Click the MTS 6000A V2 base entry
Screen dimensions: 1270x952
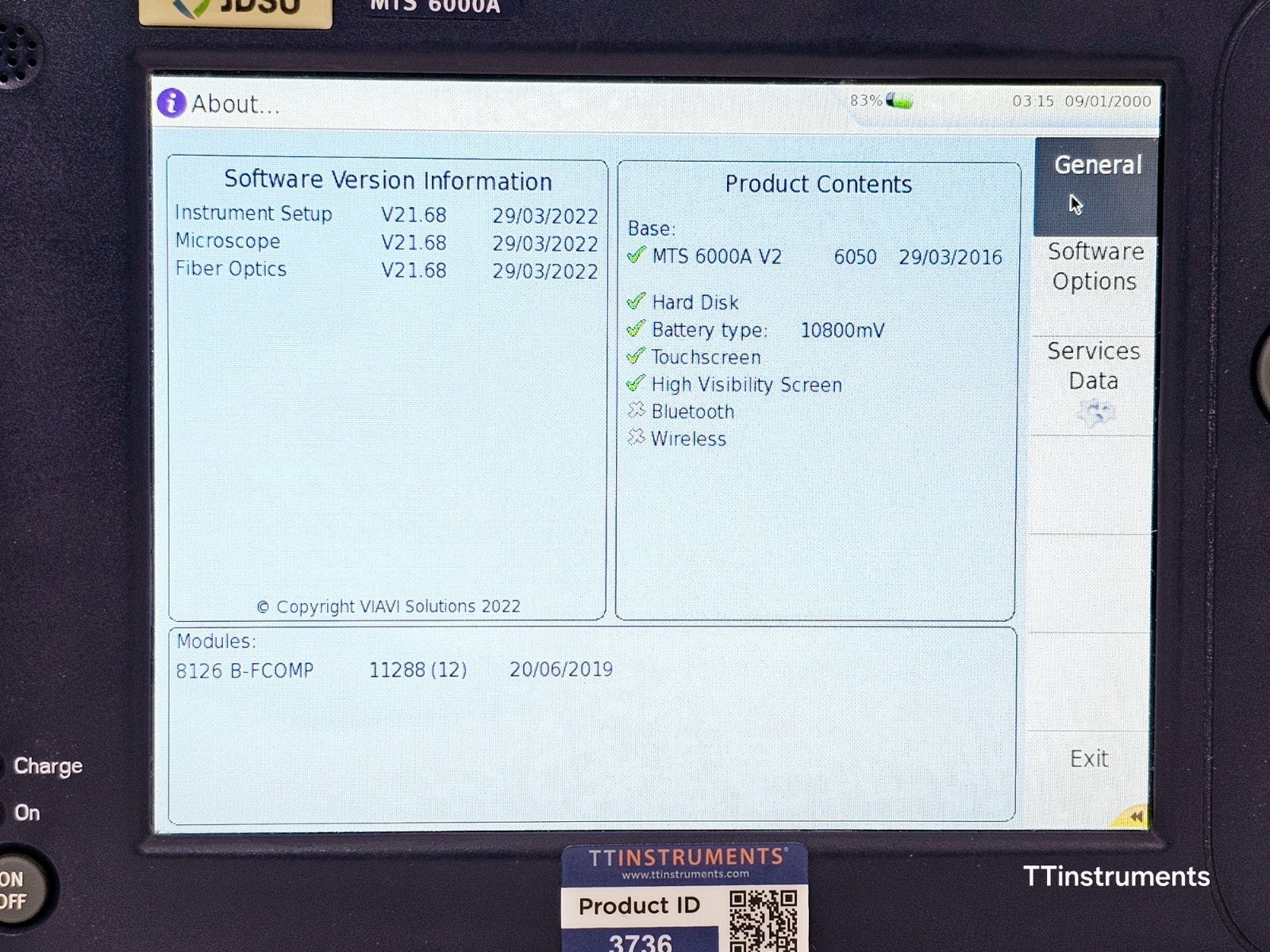click(717, 256)
